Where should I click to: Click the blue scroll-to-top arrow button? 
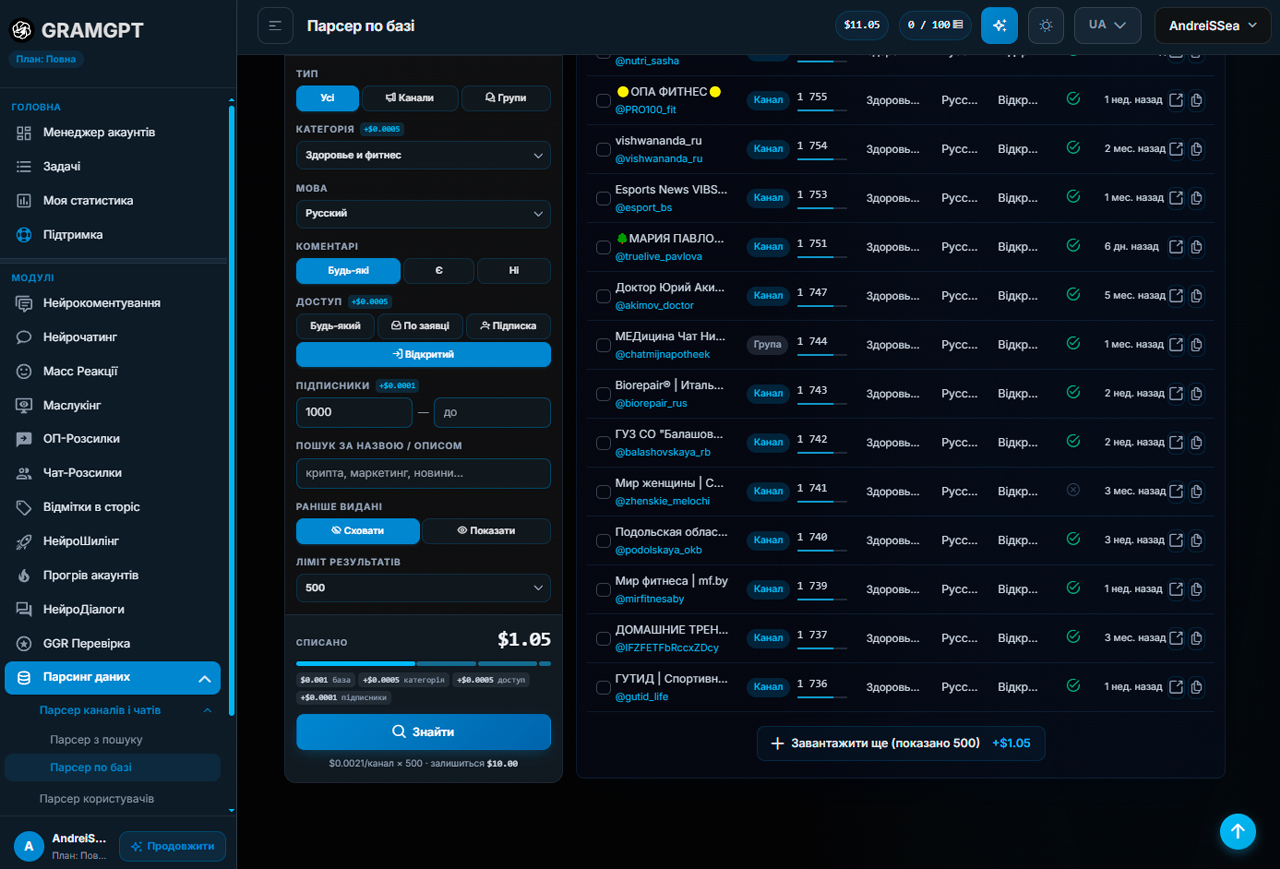pos(1237,831)
